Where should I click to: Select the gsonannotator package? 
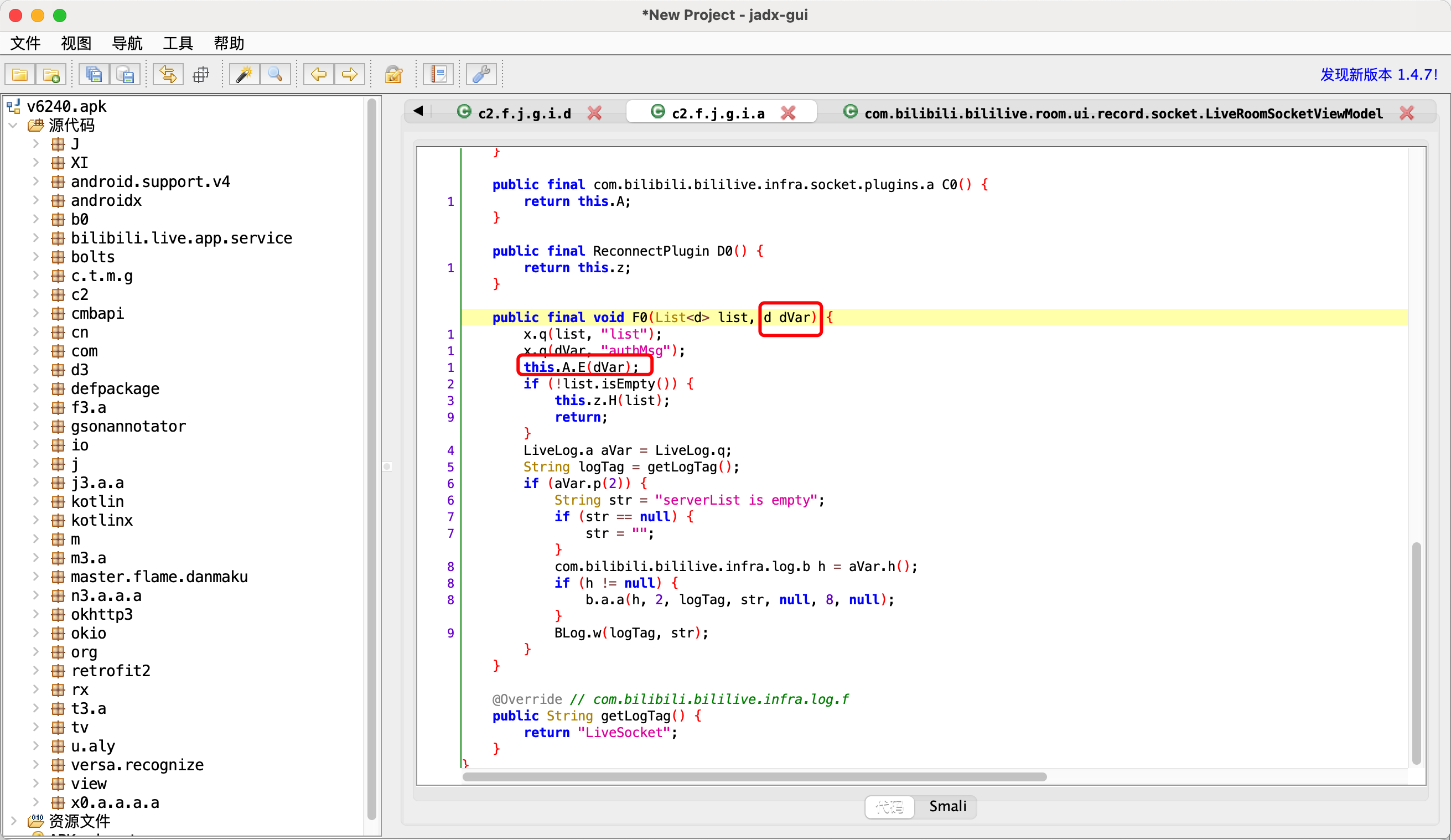pyautogui.click(x=128, y=426)
